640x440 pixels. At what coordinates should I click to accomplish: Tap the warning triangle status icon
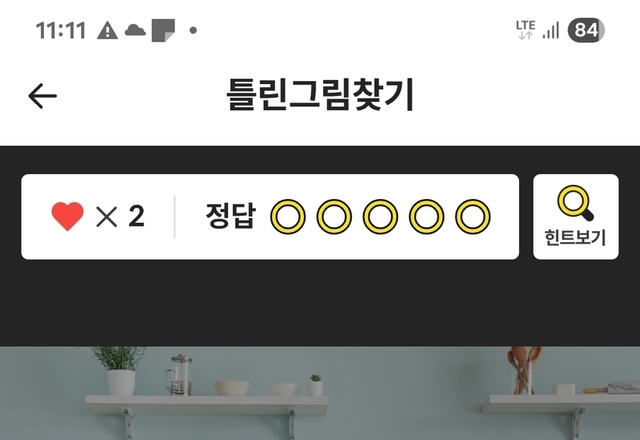click(x=107, y=31)
